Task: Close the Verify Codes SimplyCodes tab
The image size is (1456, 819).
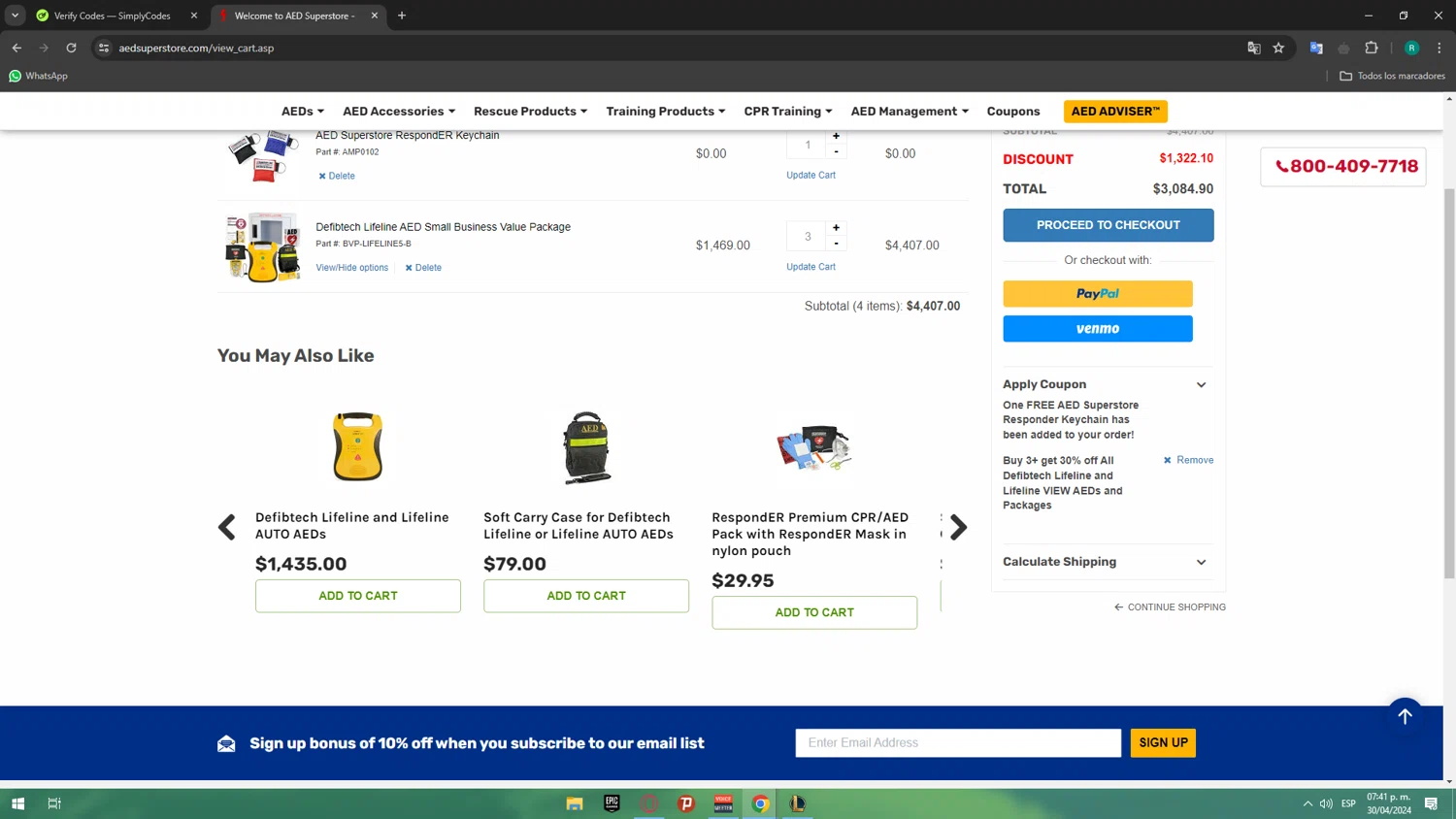Action: point(194,16)
